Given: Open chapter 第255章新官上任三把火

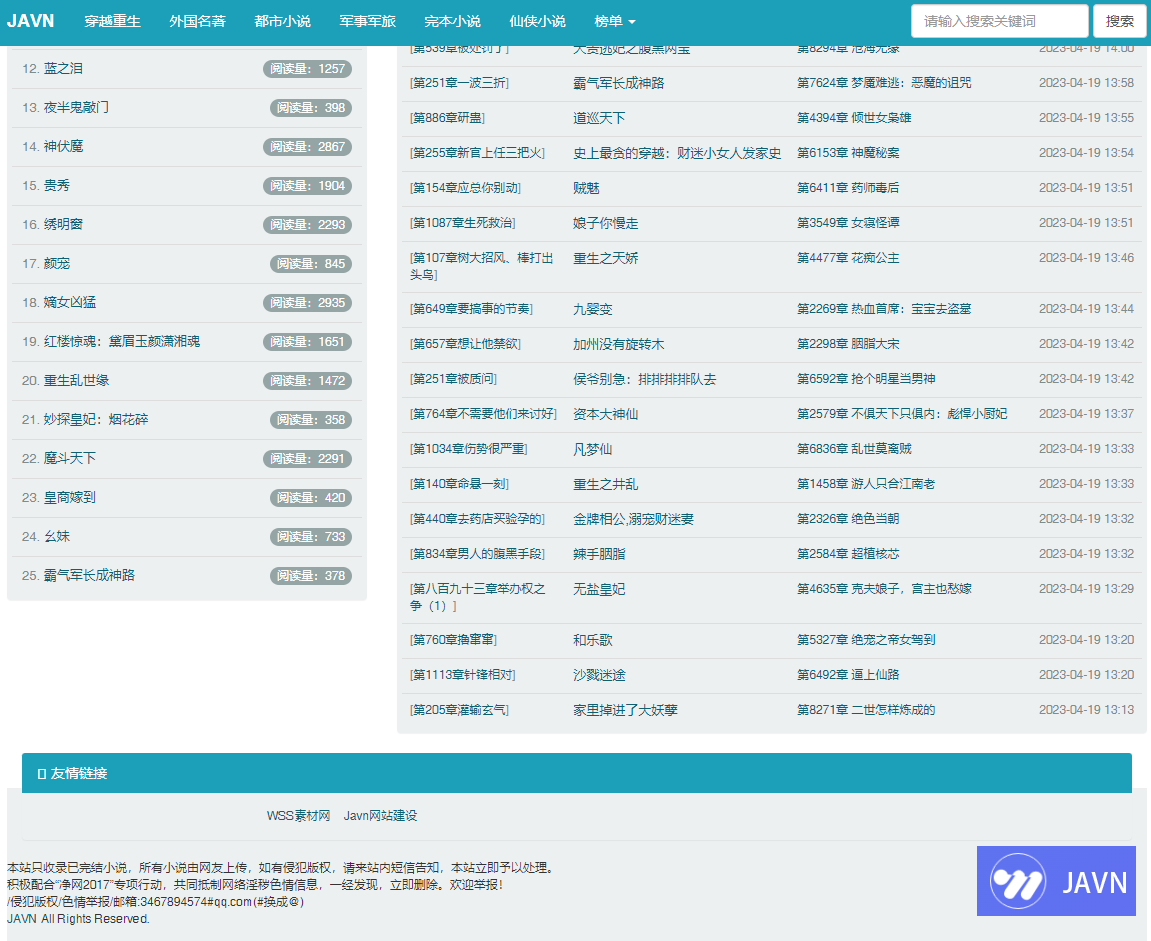Looking at the screenshot, I should (x=477, y=153).
